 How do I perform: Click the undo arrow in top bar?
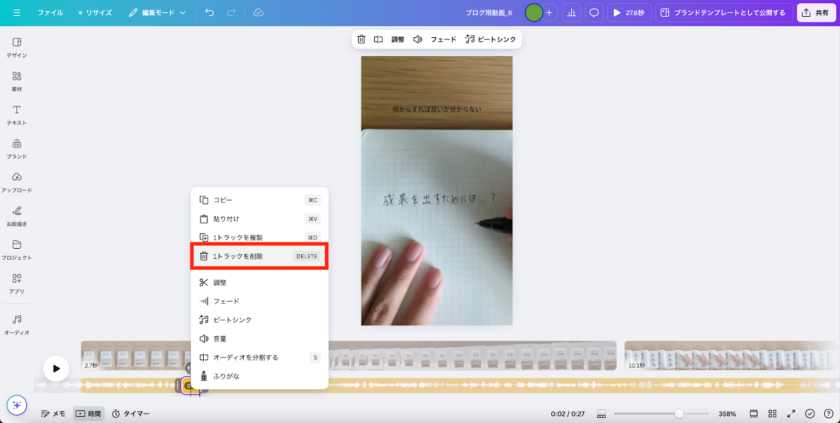209,12
